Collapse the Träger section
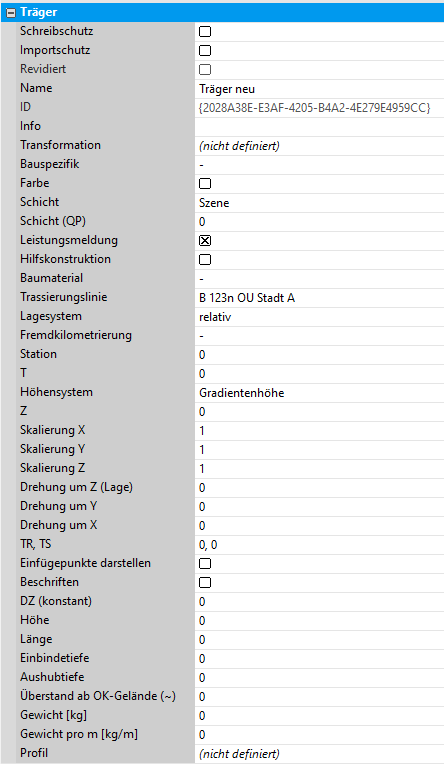444x764 pixels. coord(11,12)
